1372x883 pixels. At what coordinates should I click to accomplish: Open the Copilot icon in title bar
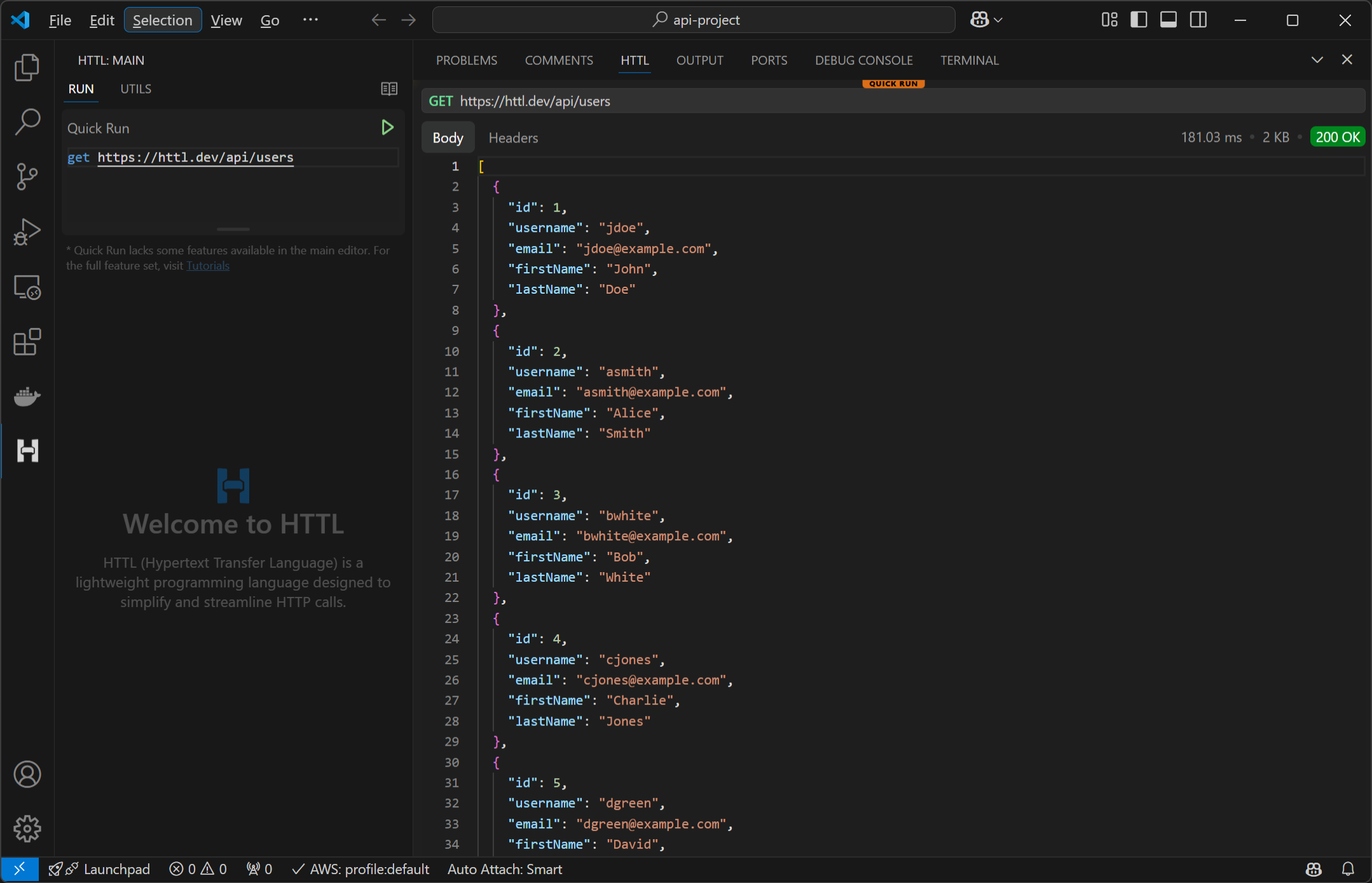point(979,20)
